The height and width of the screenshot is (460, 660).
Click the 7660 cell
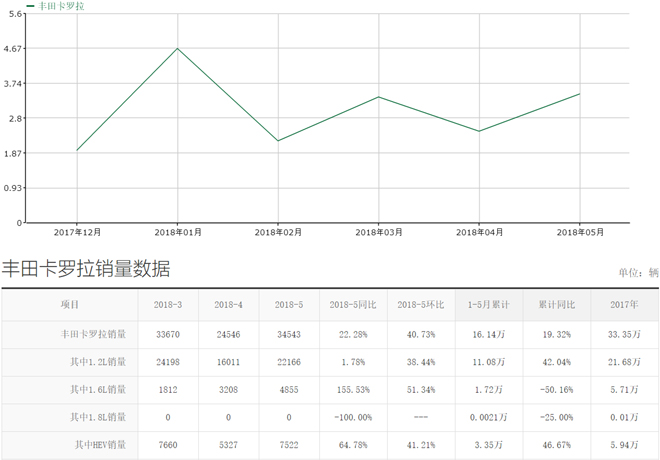pos(168,445)
